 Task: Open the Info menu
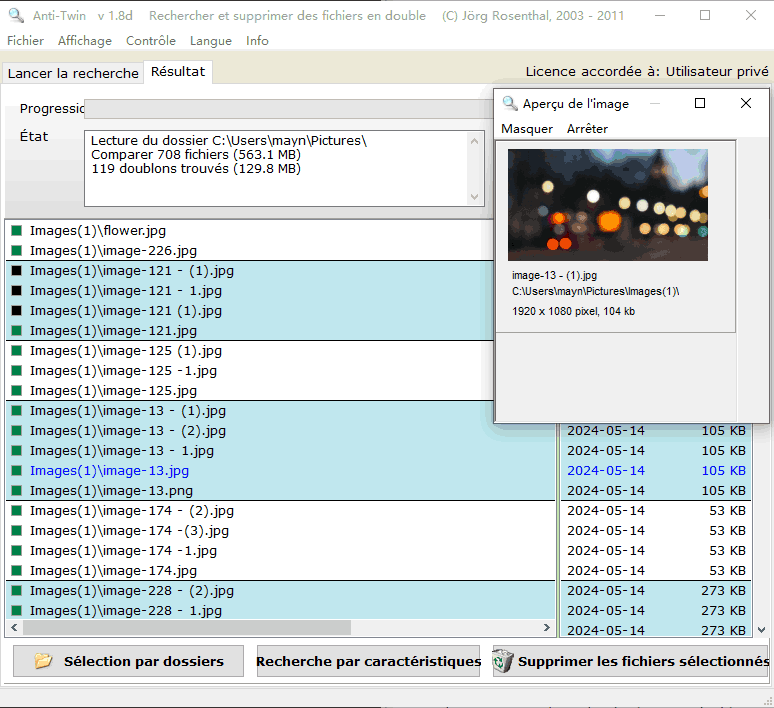[x=257, y=41]
